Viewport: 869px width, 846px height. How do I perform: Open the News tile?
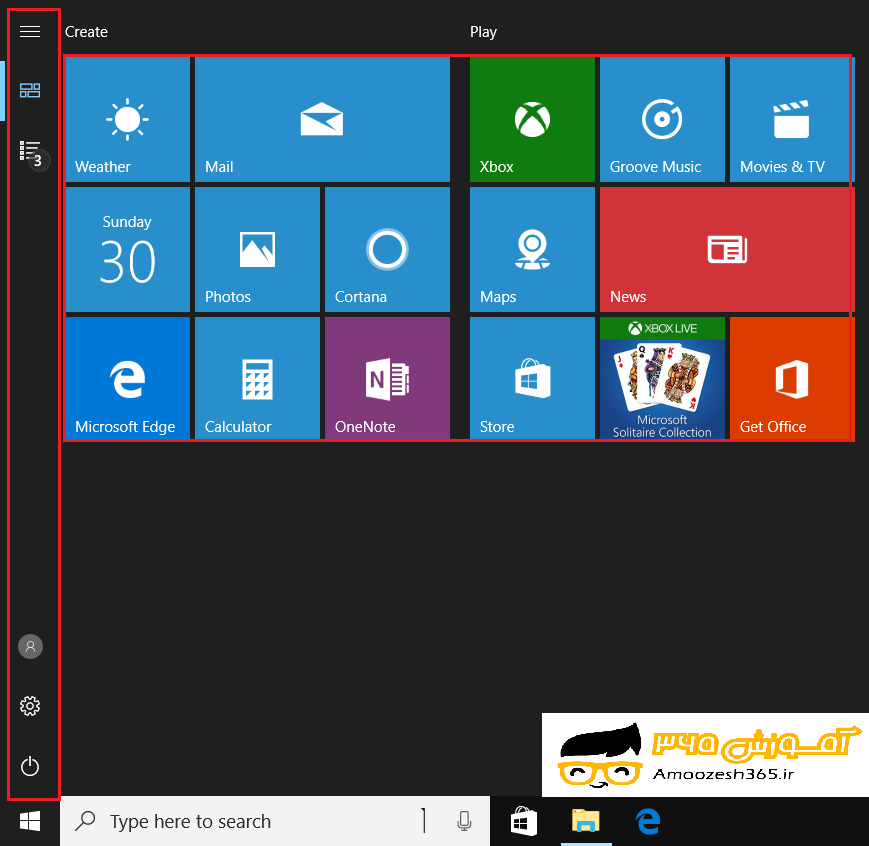pyautogui.click(x=727, y=249)
